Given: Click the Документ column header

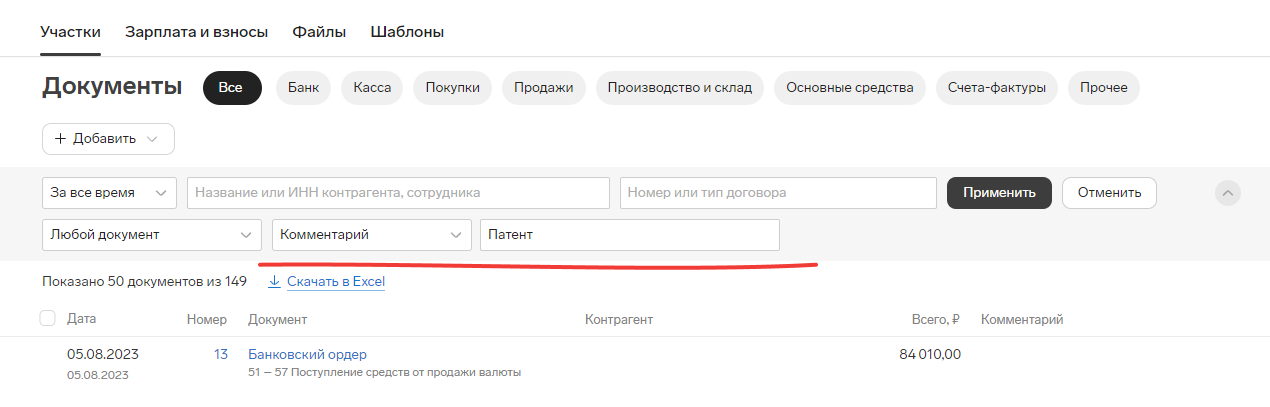Looking at the screenshot, I should [x=277, y=319].
